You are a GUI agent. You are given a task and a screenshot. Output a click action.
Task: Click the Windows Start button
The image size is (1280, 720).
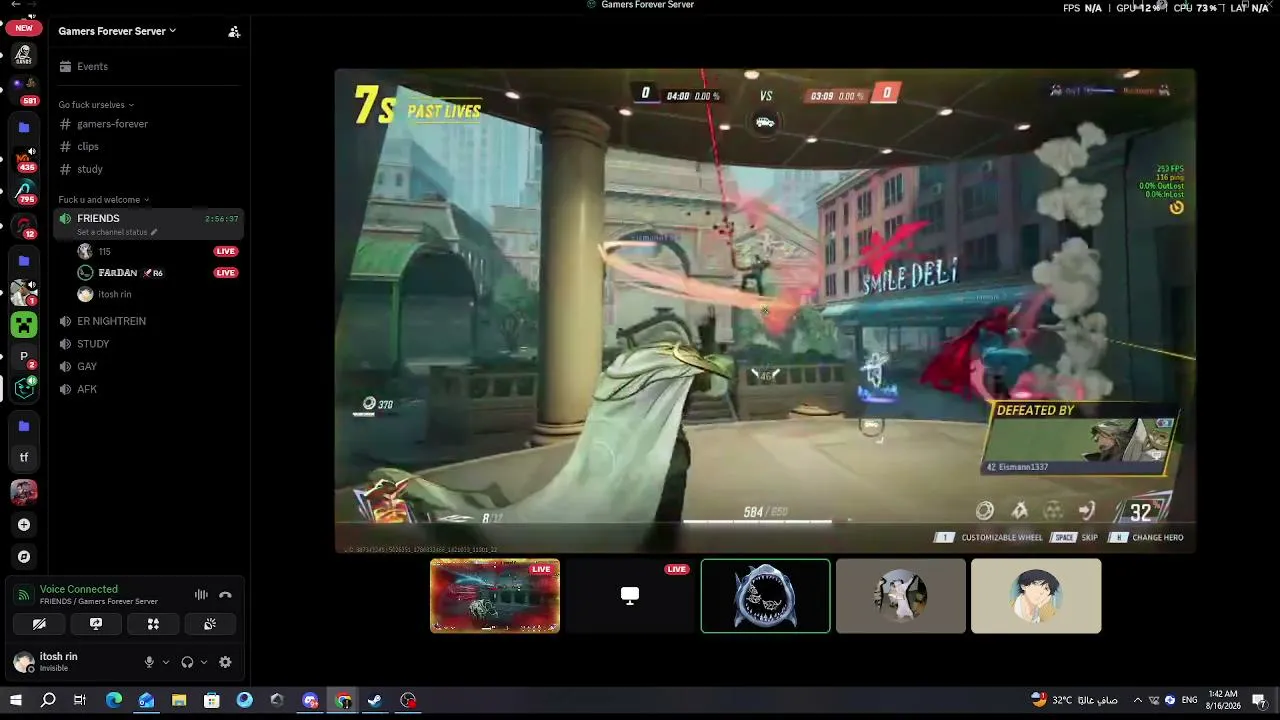pos(16,700)
